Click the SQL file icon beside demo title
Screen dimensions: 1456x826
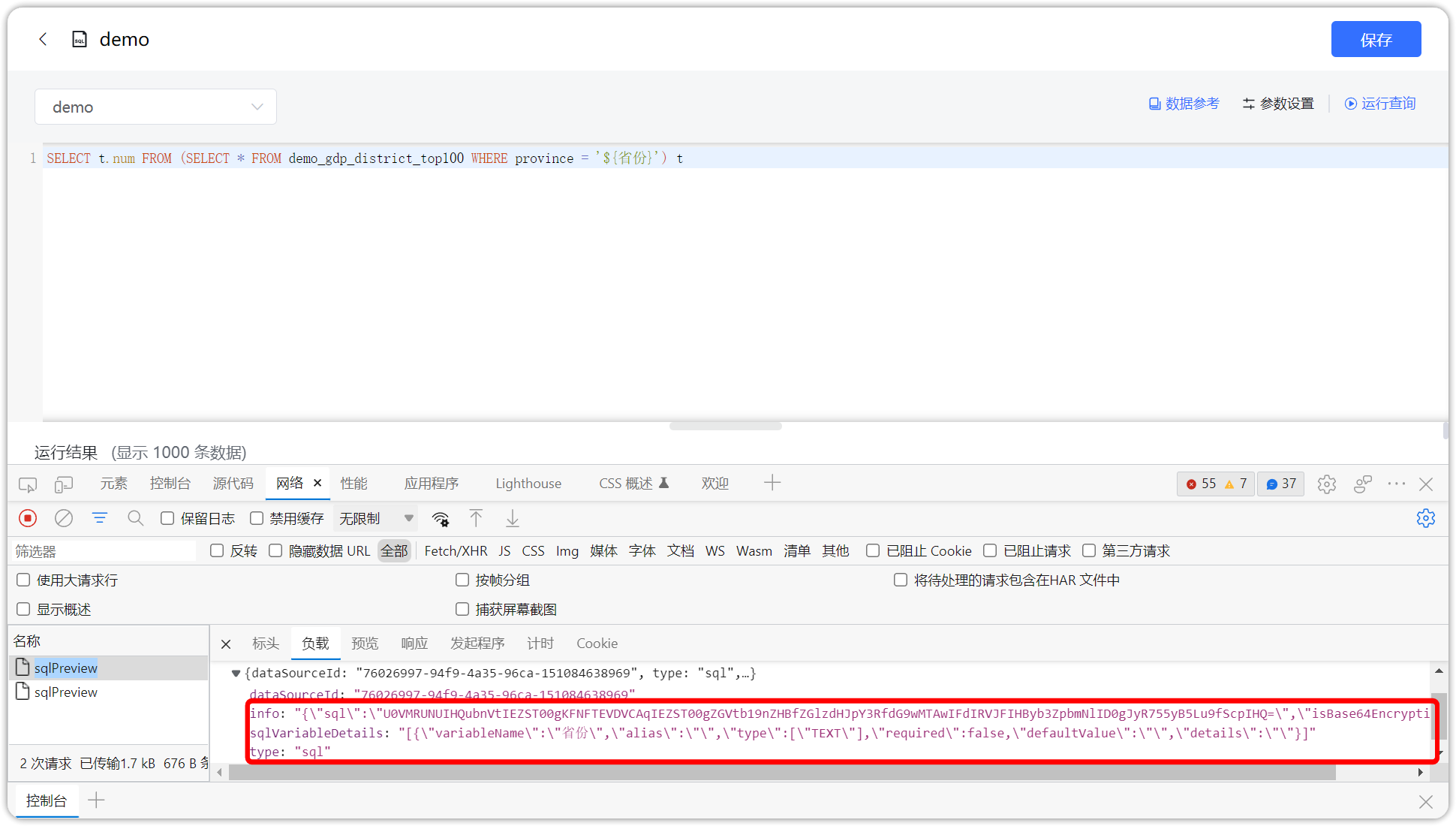(80, 39)
